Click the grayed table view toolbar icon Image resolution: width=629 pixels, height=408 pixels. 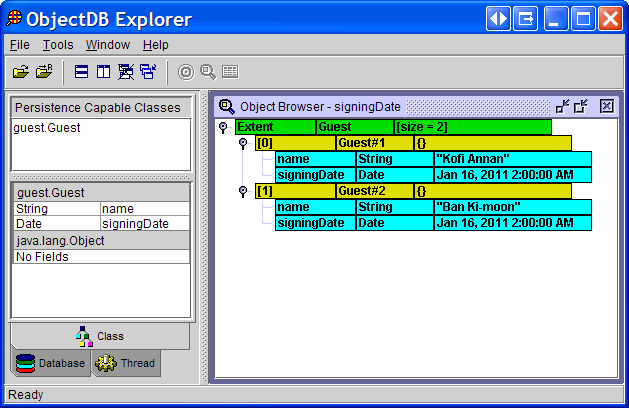(x=230, y=72)
